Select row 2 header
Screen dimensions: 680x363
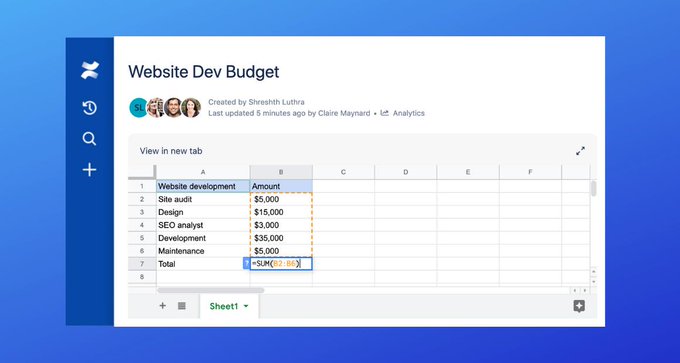(142, 199)
